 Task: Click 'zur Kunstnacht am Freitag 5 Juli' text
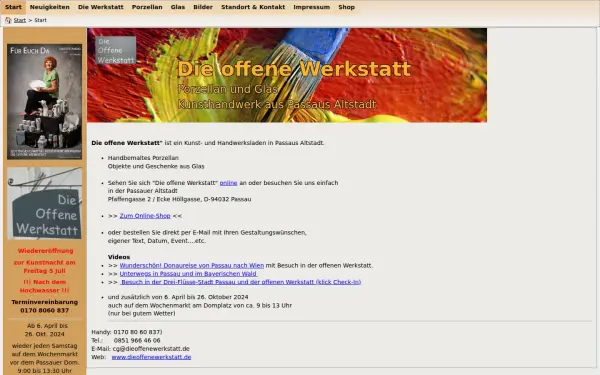[x=44, y=267]
